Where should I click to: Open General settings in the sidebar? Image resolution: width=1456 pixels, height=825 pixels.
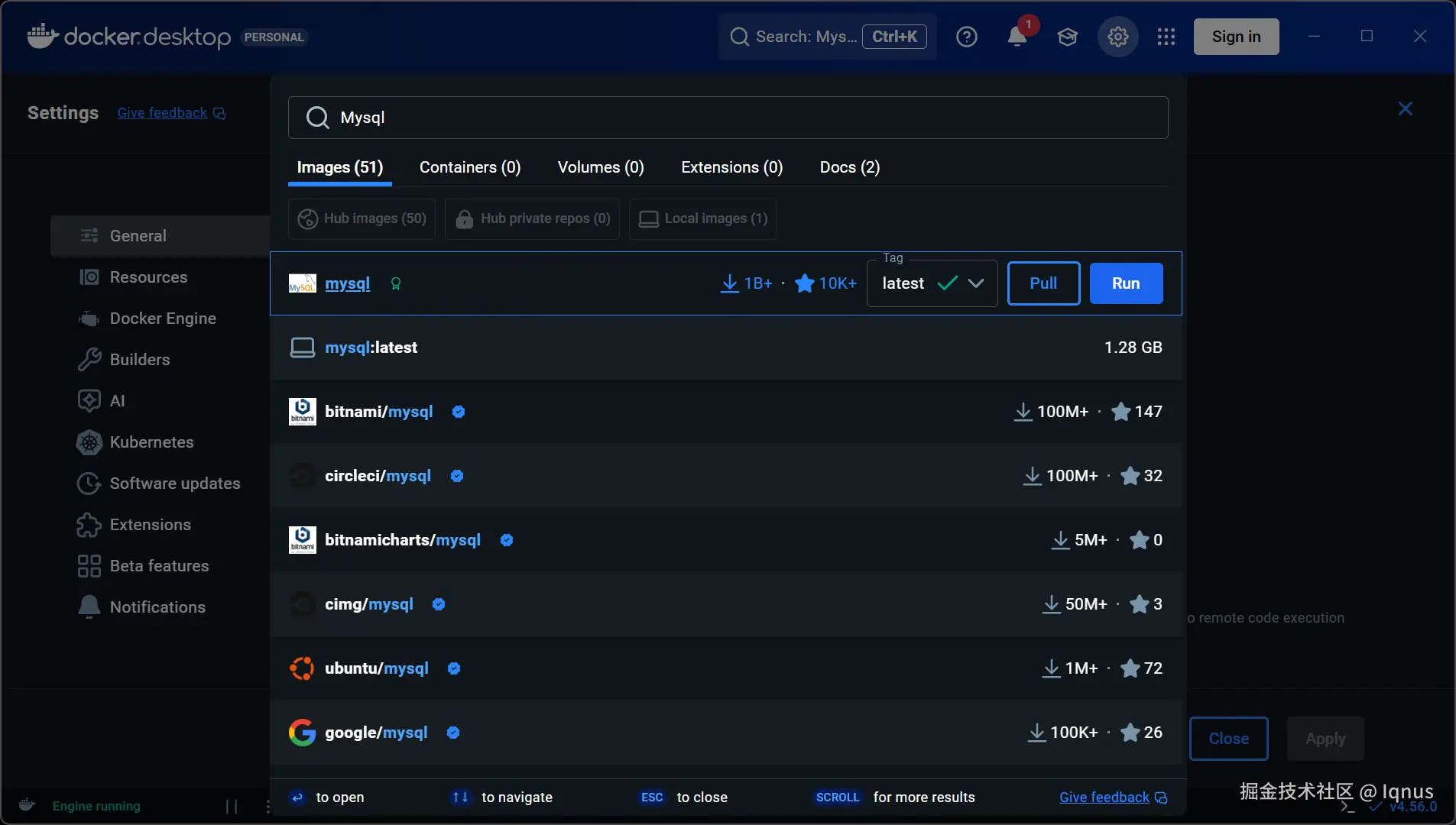pyautogui.click(x=161, y=236)
